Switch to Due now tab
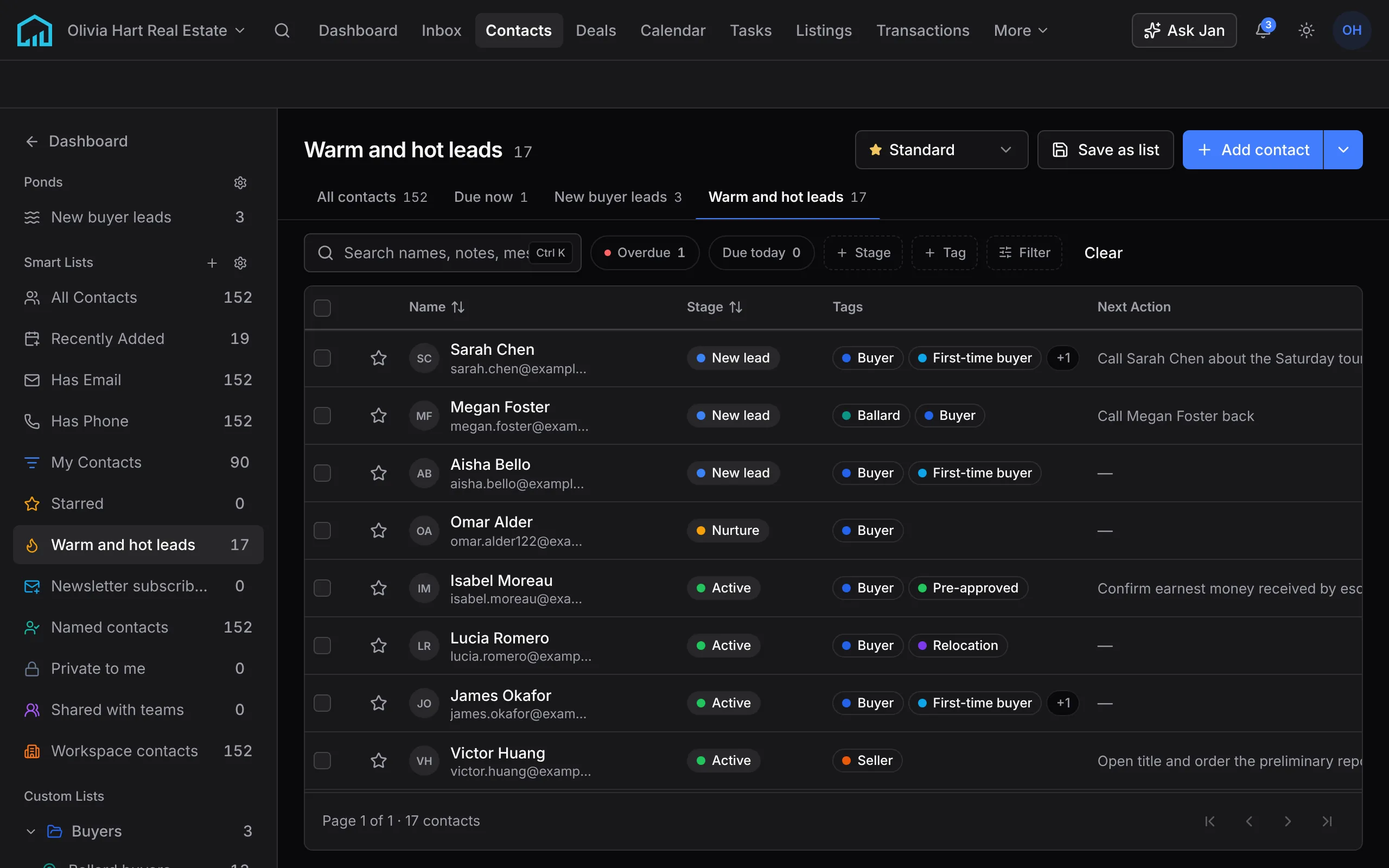This screenshot has width=1389, height=868. pos(490,197)
